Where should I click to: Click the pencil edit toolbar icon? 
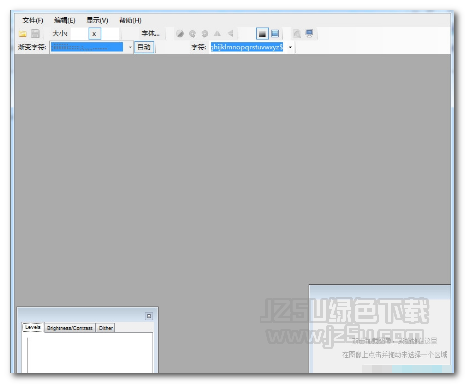(x=180, y=34)
